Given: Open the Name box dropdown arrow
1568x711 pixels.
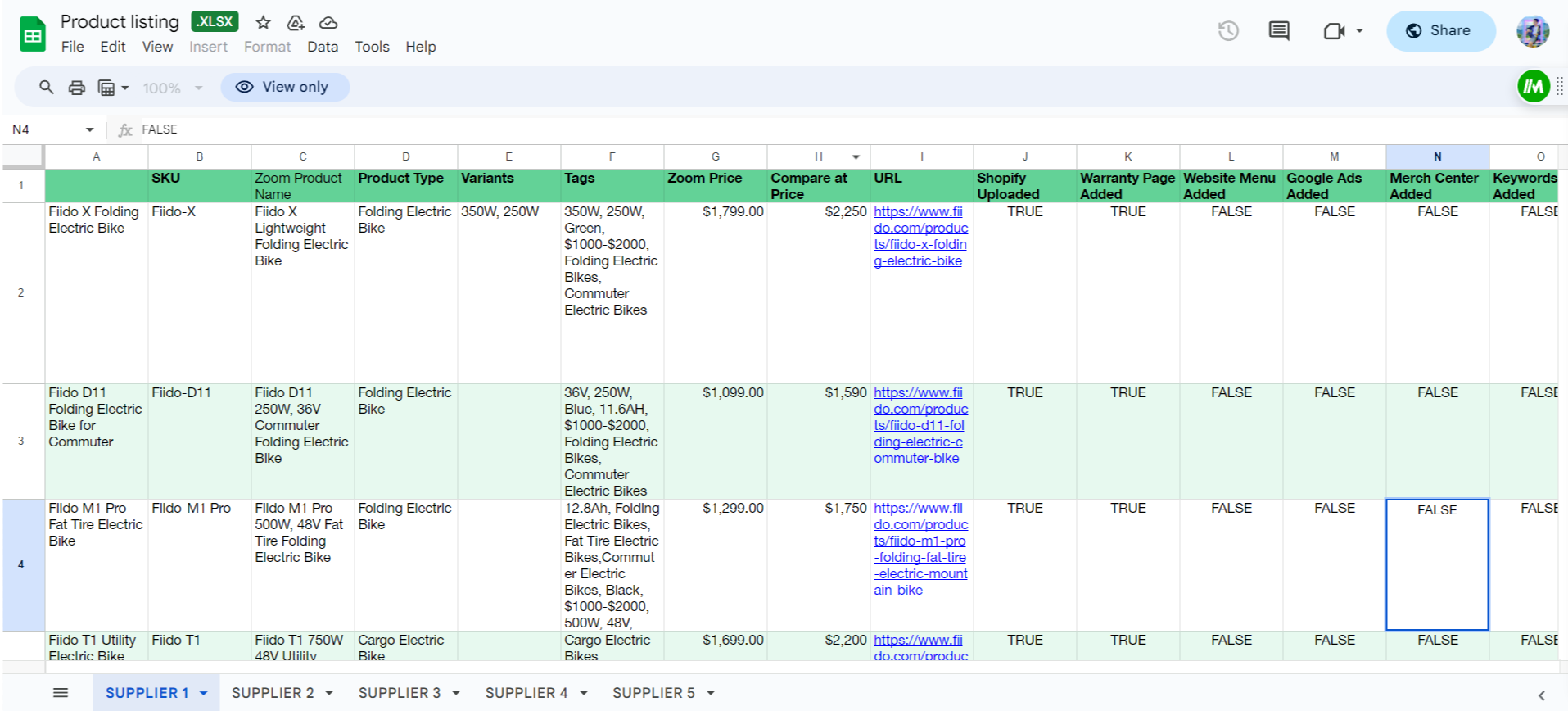Looking at the screenshot, I should (89, 129).
